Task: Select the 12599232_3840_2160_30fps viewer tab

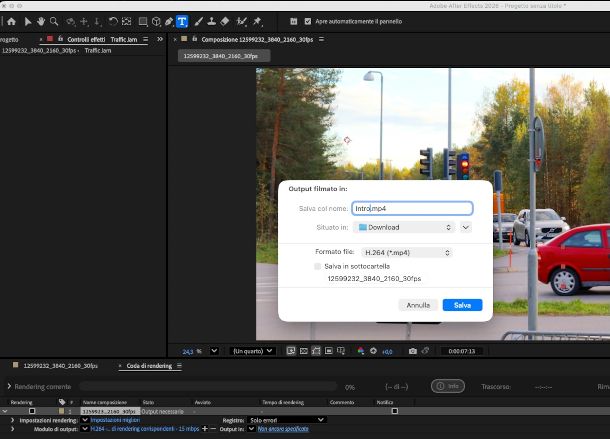Action: 224,56
